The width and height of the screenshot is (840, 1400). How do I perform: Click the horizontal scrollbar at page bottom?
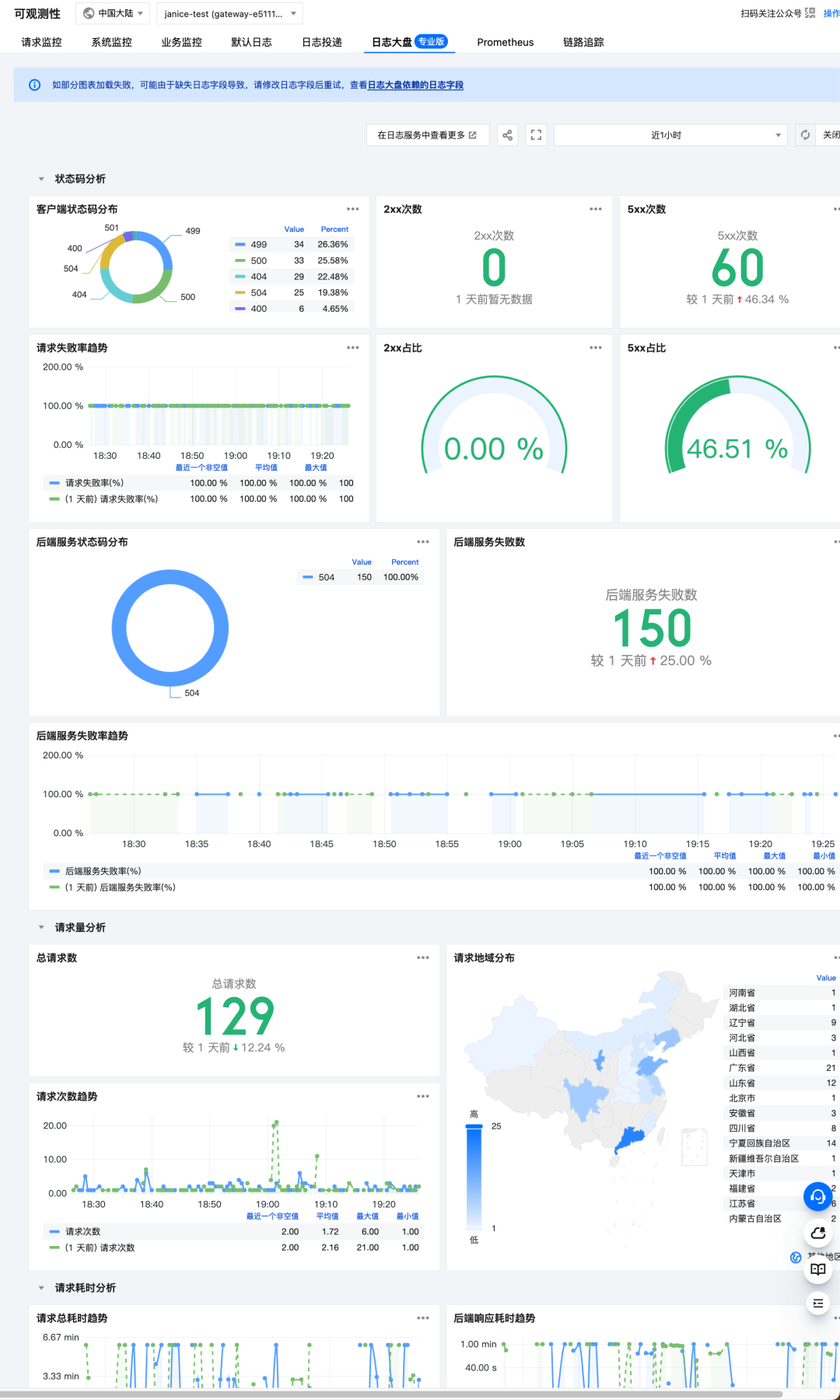pos(391,1394)
